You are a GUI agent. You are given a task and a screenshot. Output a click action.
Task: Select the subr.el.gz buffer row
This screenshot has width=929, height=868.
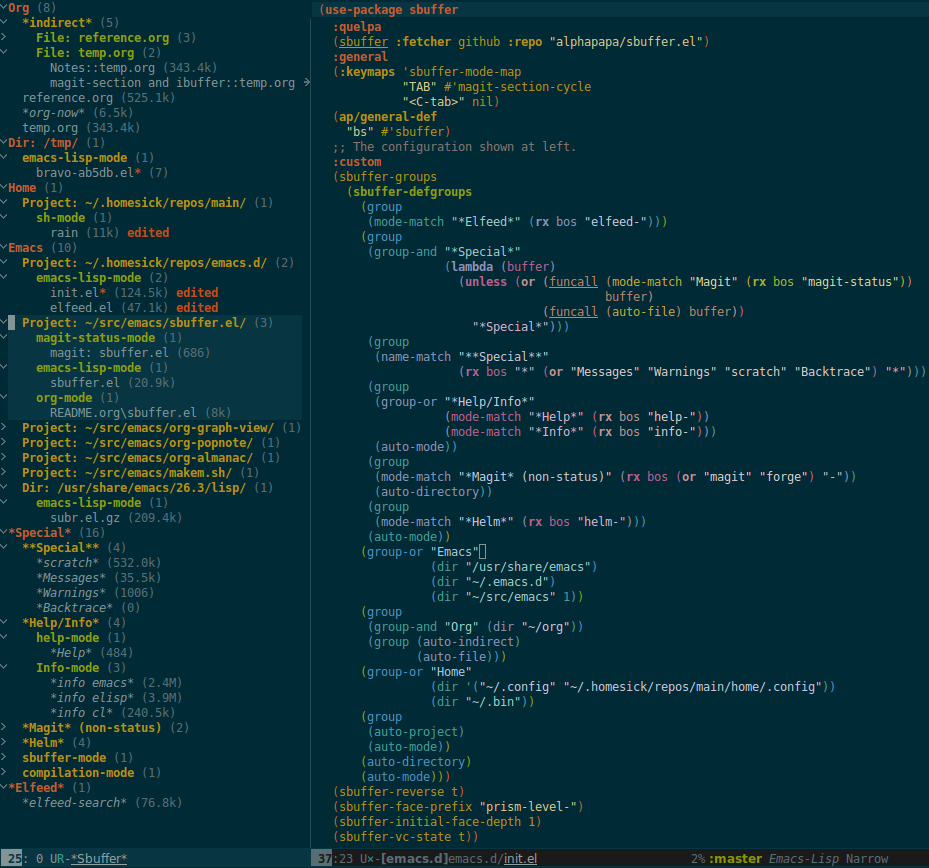pos(116,517)
